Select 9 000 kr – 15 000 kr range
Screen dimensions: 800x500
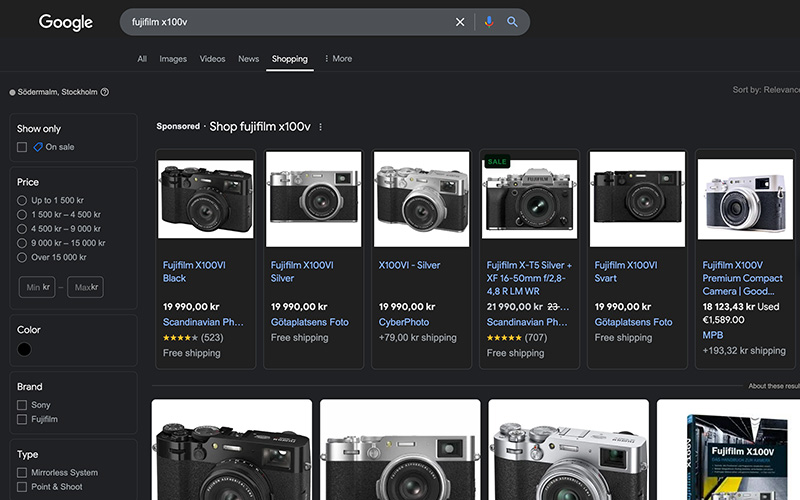[x=22, y=243]
